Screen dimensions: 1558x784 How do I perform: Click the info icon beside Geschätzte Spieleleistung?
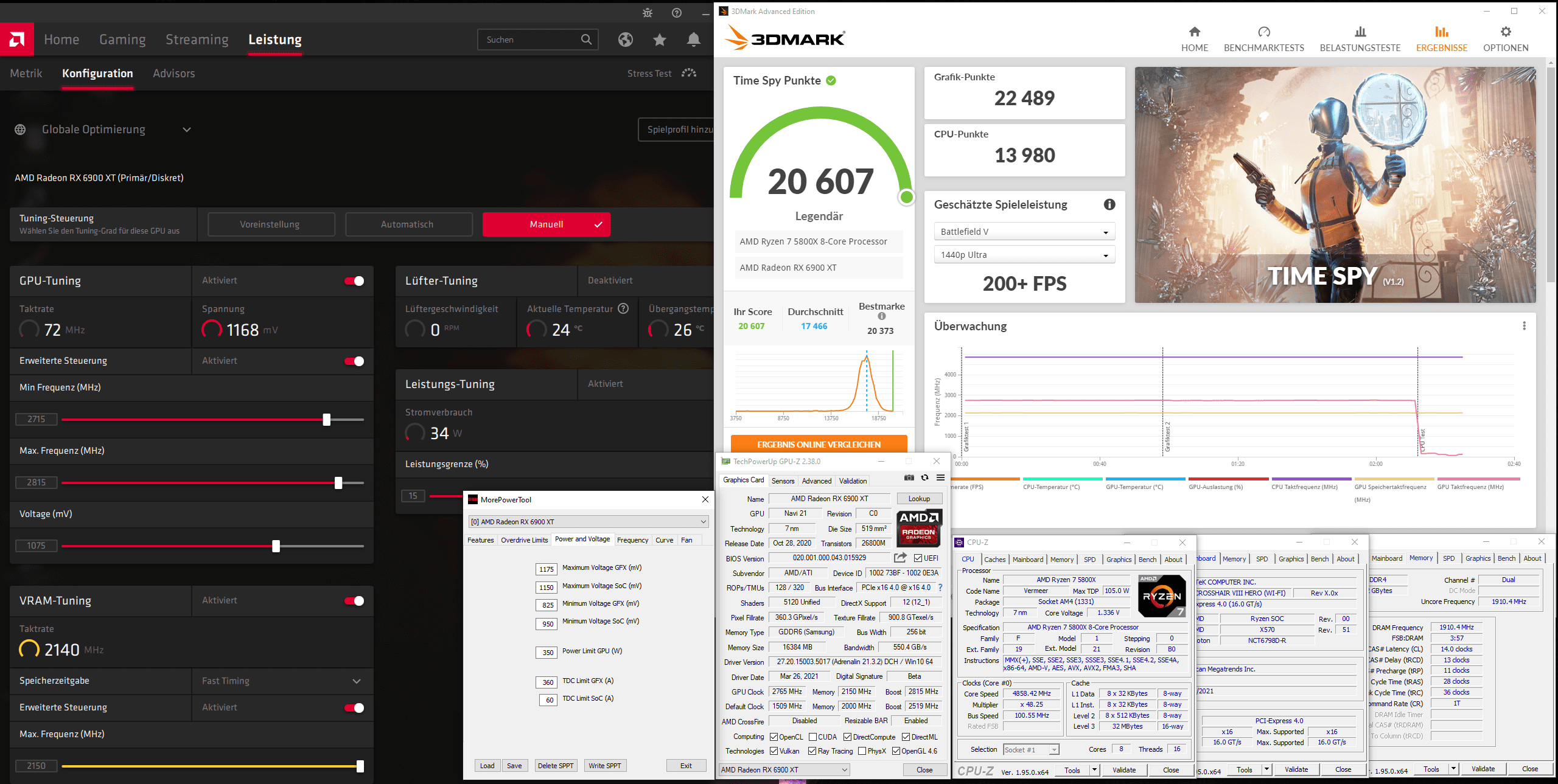click(1109, 205)
